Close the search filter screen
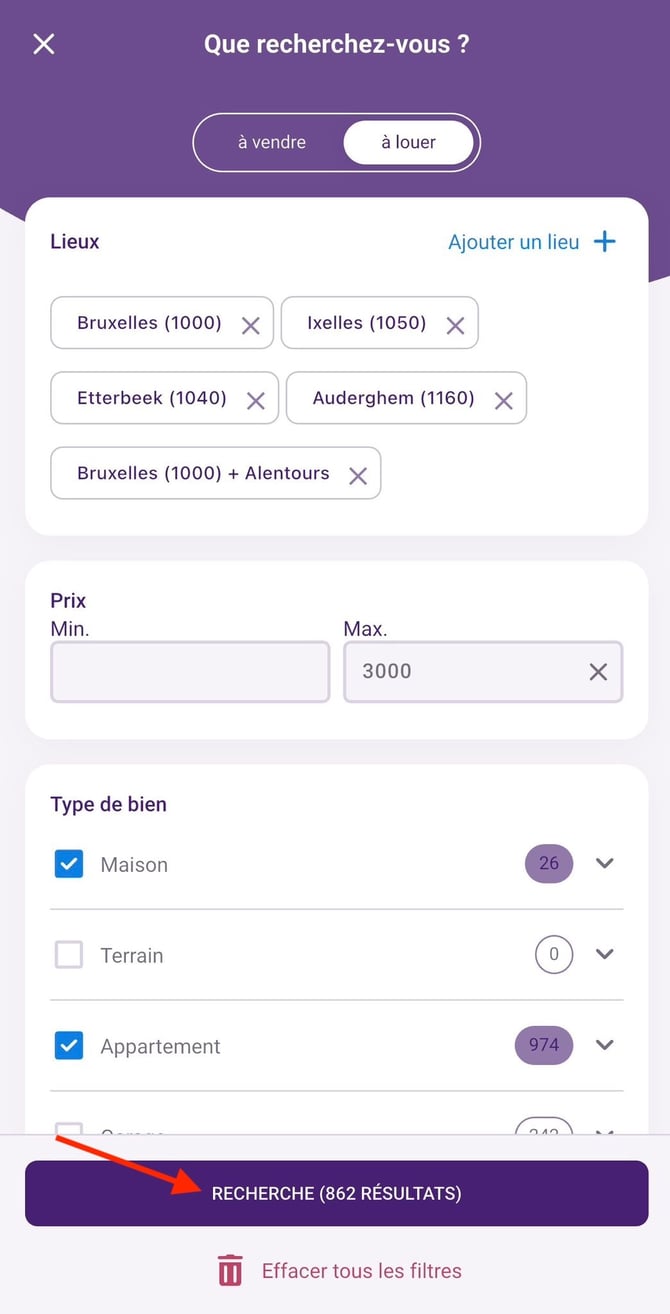The image size is (670, 1314). [43, 44]
